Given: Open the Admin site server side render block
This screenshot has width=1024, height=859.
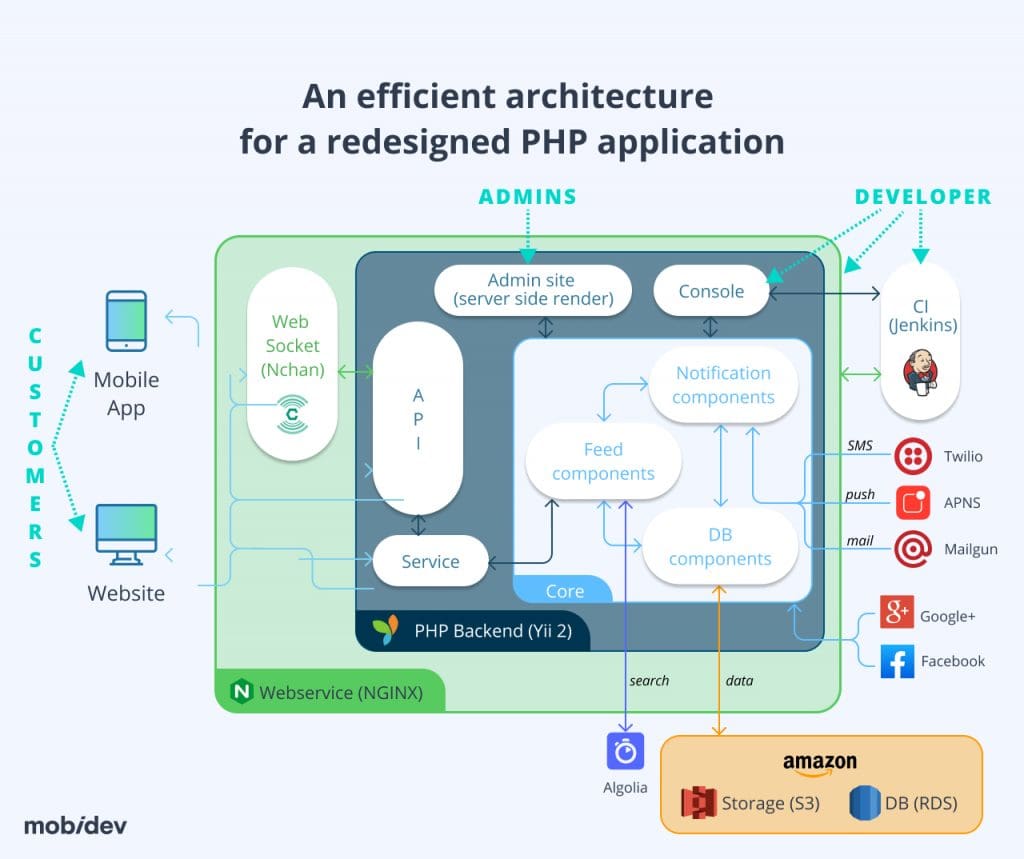Looking at the screenshot, I should 531,289.
